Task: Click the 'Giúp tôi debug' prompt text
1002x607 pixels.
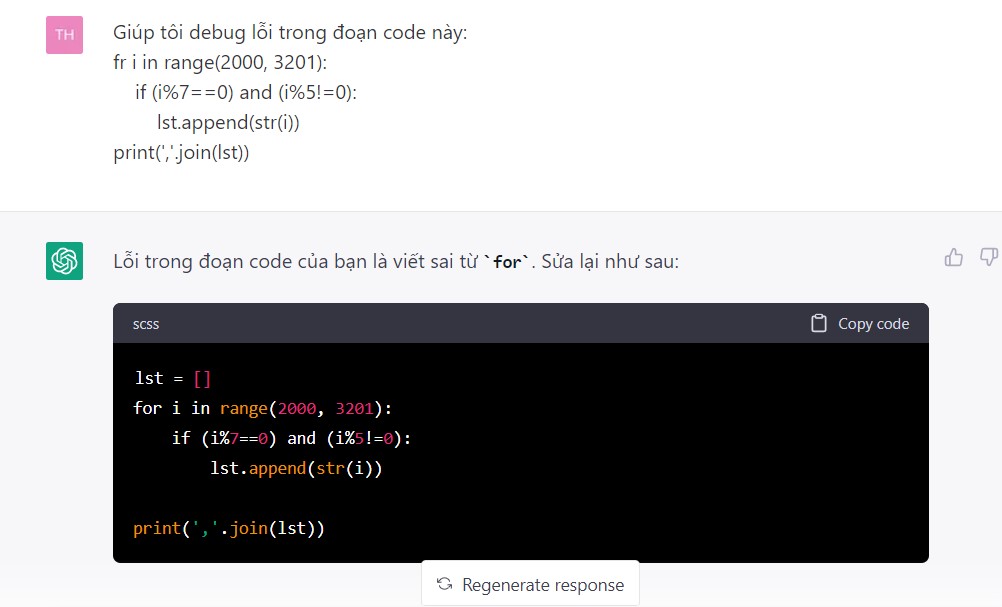Action: coord(290,33)
